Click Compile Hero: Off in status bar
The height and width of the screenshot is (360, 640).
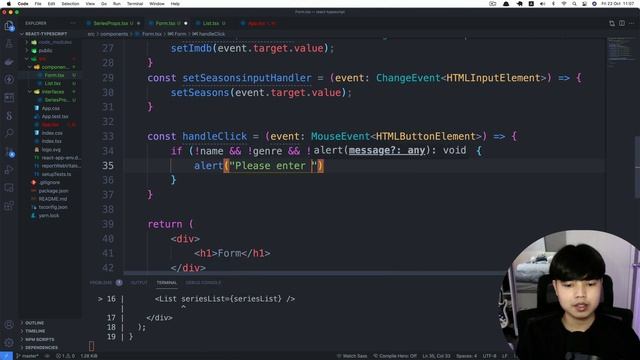(x=395, y=356)
